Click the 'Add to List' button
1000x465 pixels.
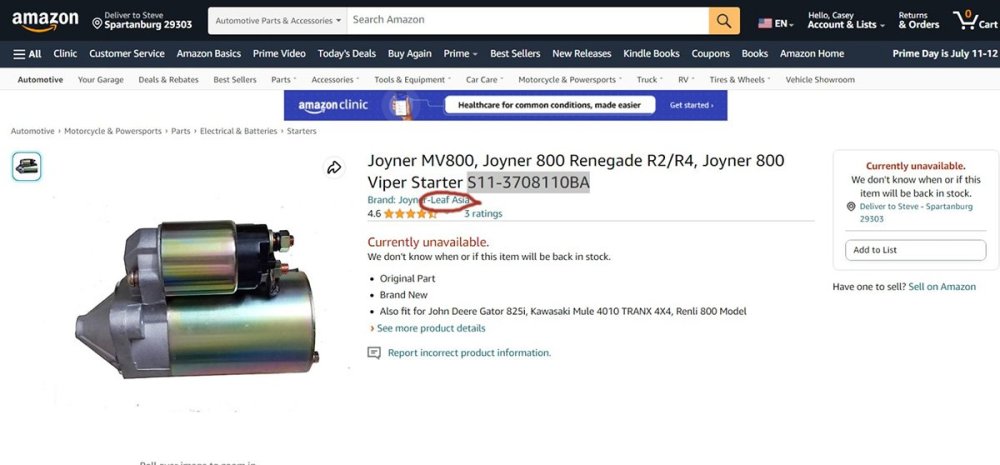coord(915,250)
